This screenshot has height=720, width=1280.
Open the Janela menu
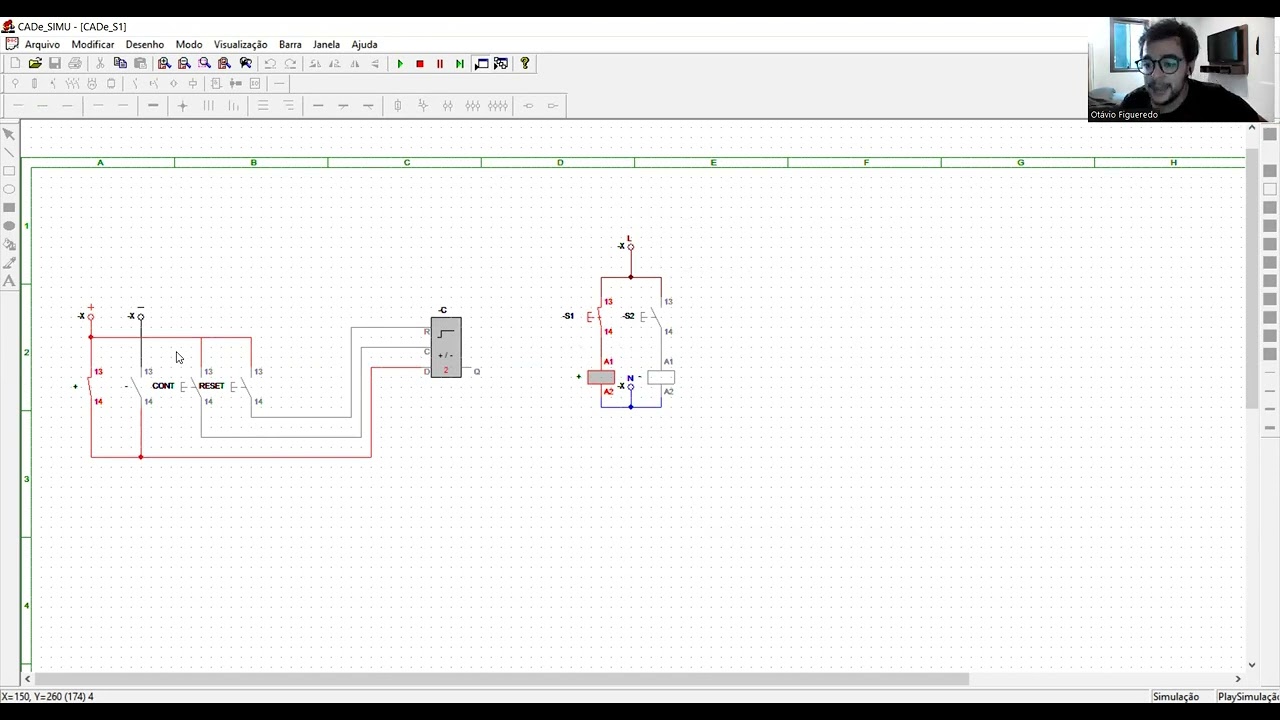[x=326, y=44]
